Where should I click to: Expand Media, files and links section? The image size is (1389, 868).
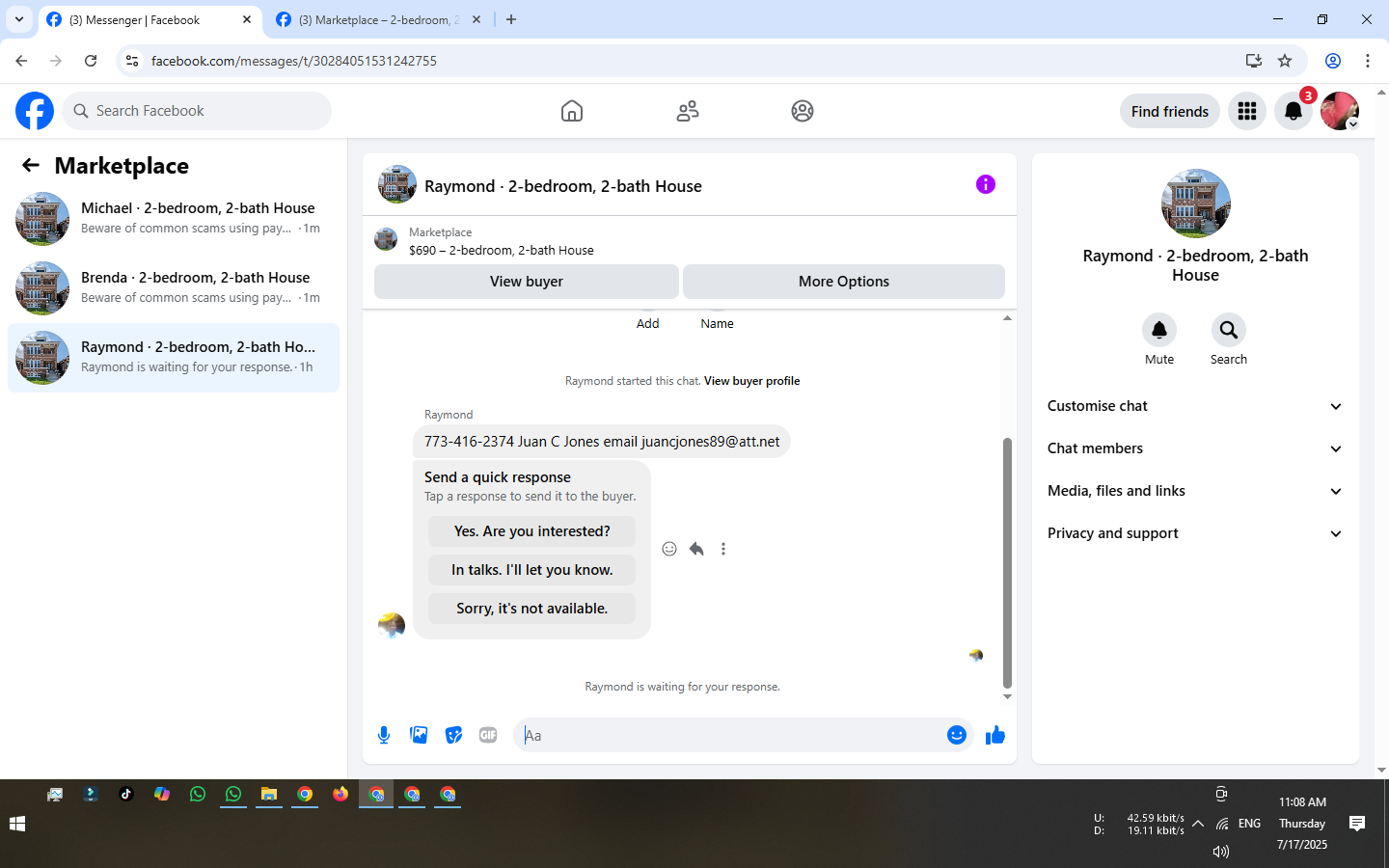click(1195, 491)
